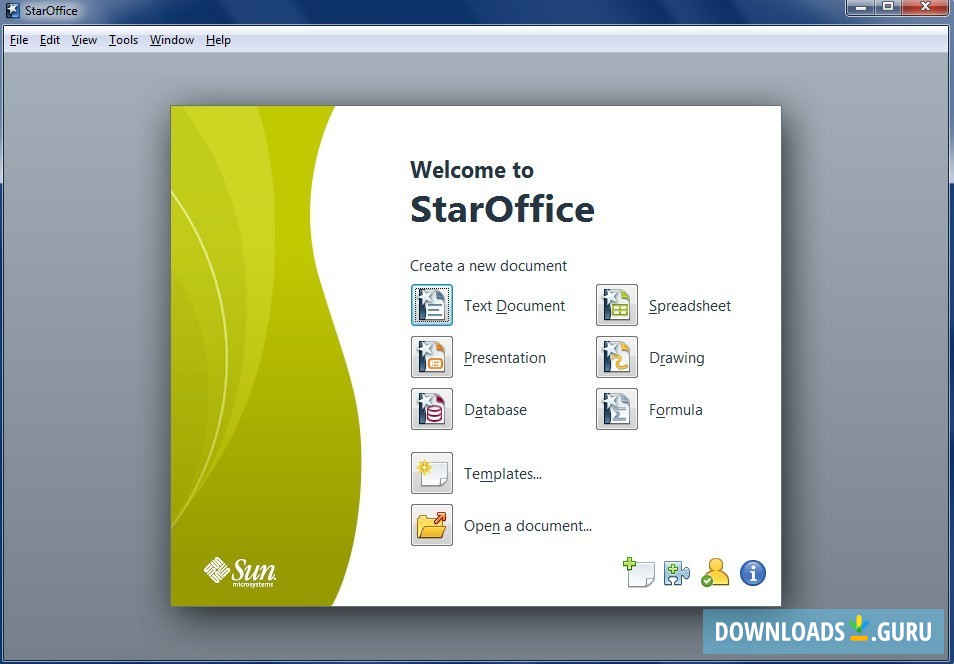Screen dimensions: 954x664
Task: Click the Open a document... link
Action: click(527, 525)
